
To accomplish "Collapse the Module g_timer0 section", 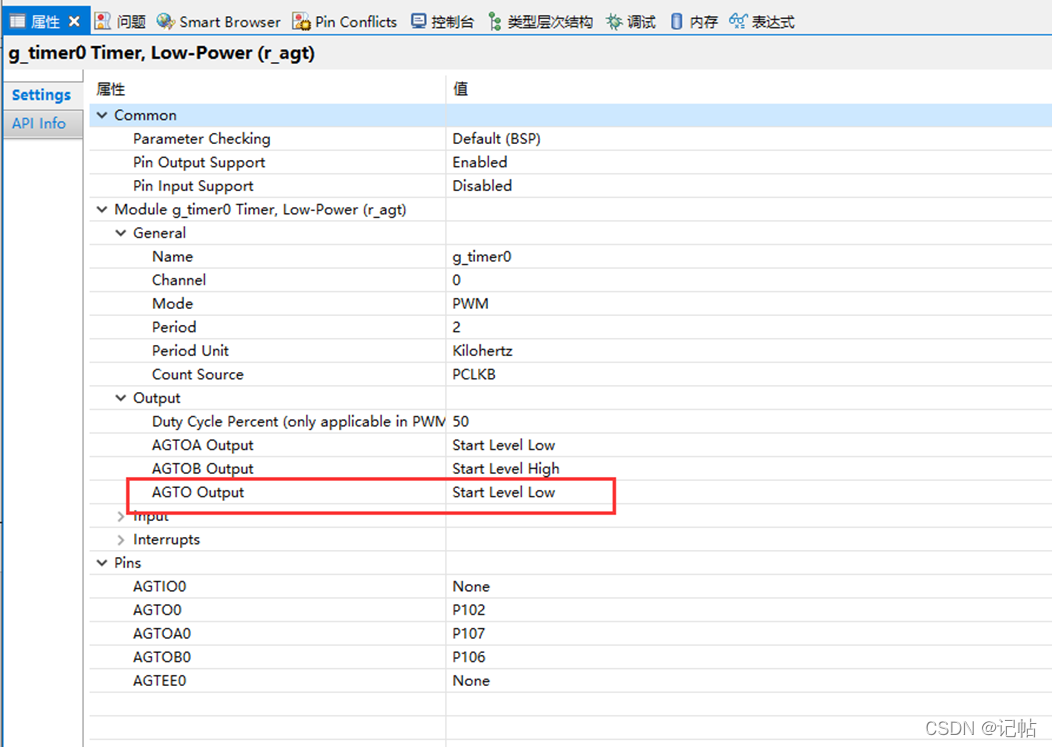I will (102, 209).
